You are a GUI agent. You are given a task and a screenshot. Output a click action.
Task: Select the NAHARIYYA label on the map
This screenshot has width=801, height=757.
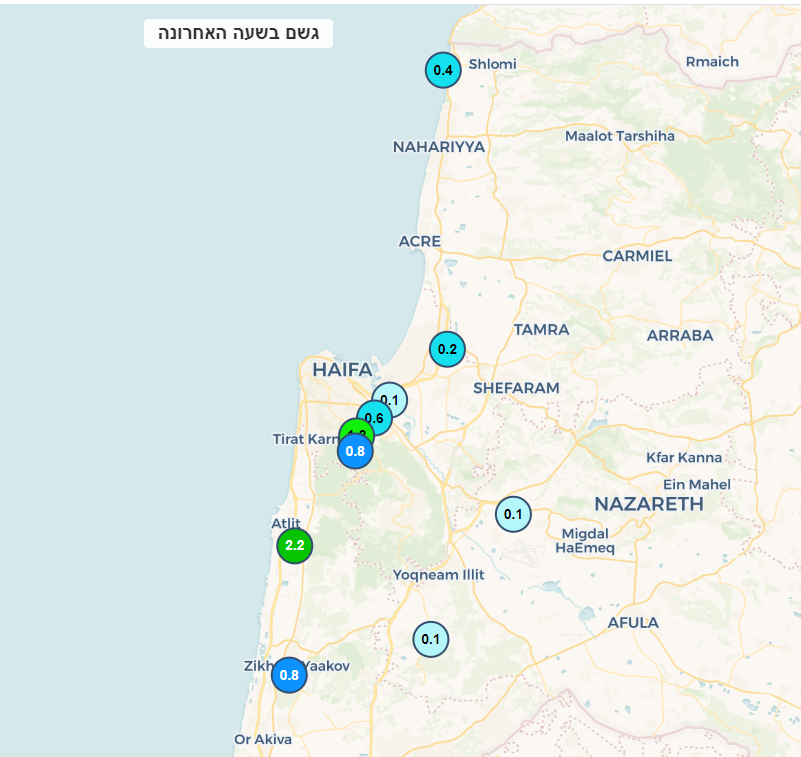(438, 147)
